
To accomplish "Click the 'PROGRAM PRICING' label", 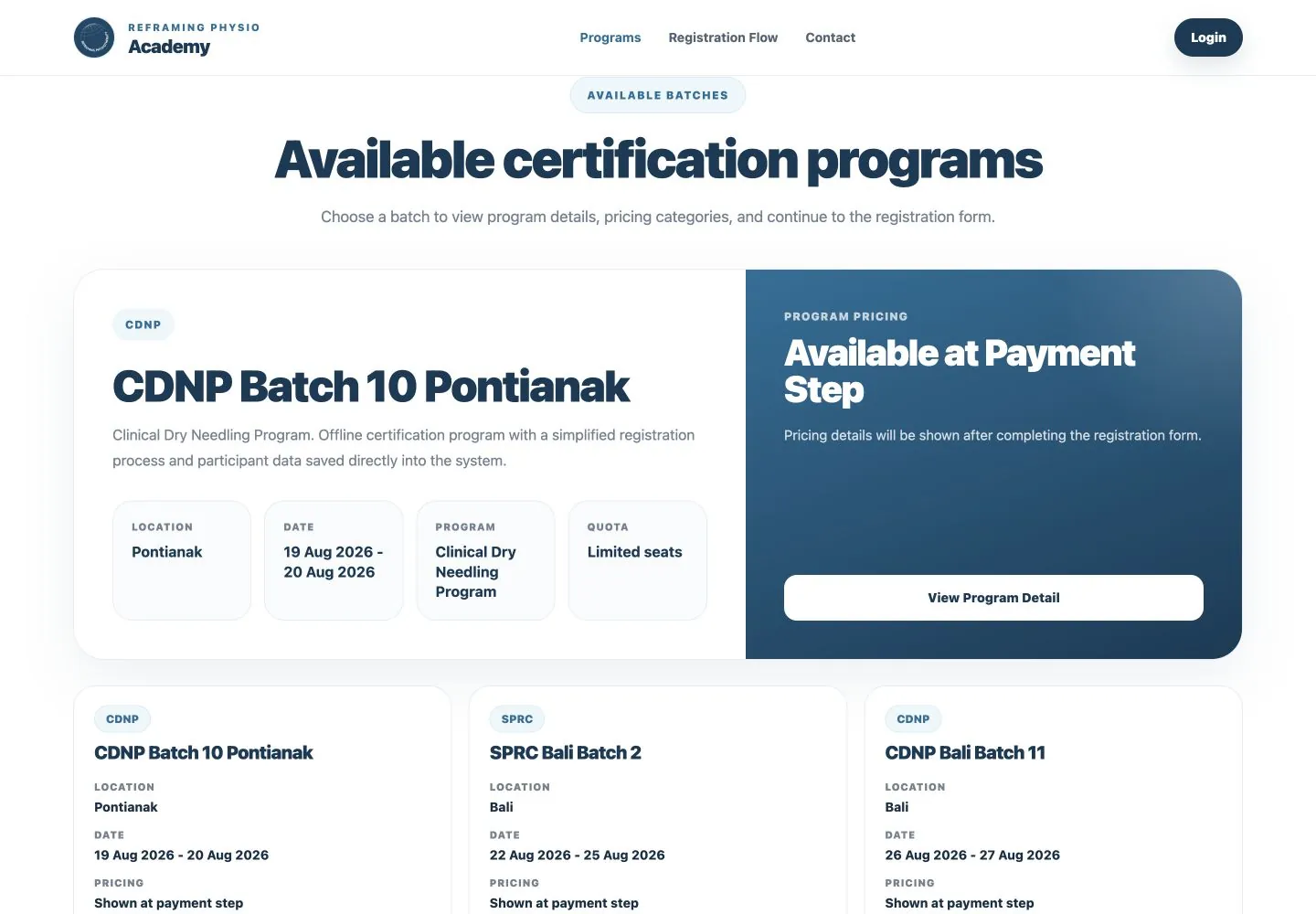I will click(846, 316).
